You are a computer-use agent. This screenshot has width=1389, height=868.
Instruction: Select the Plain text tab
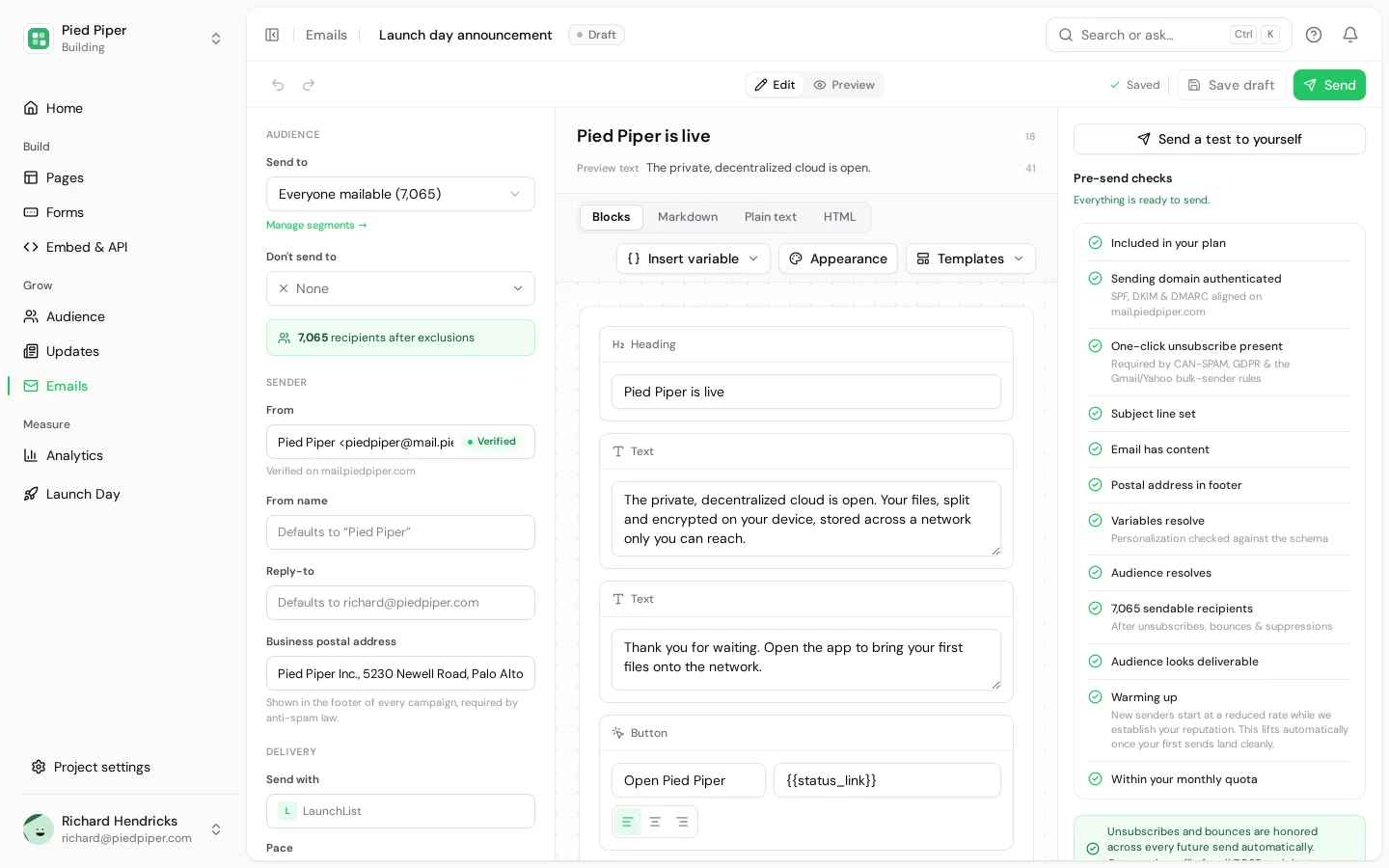[x=771, y=217]
